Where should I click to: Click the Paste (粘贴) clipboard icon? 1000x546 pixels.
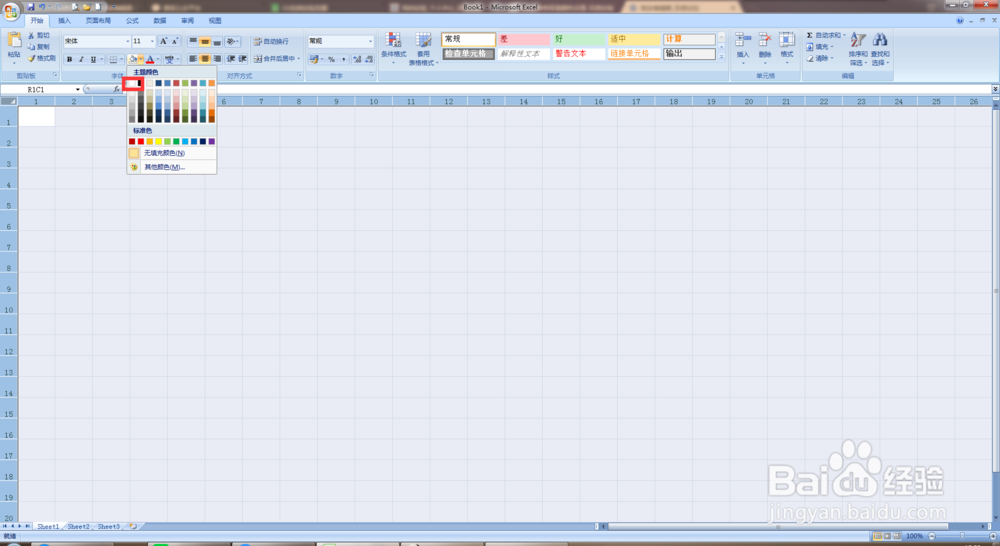tap(14, 40)
